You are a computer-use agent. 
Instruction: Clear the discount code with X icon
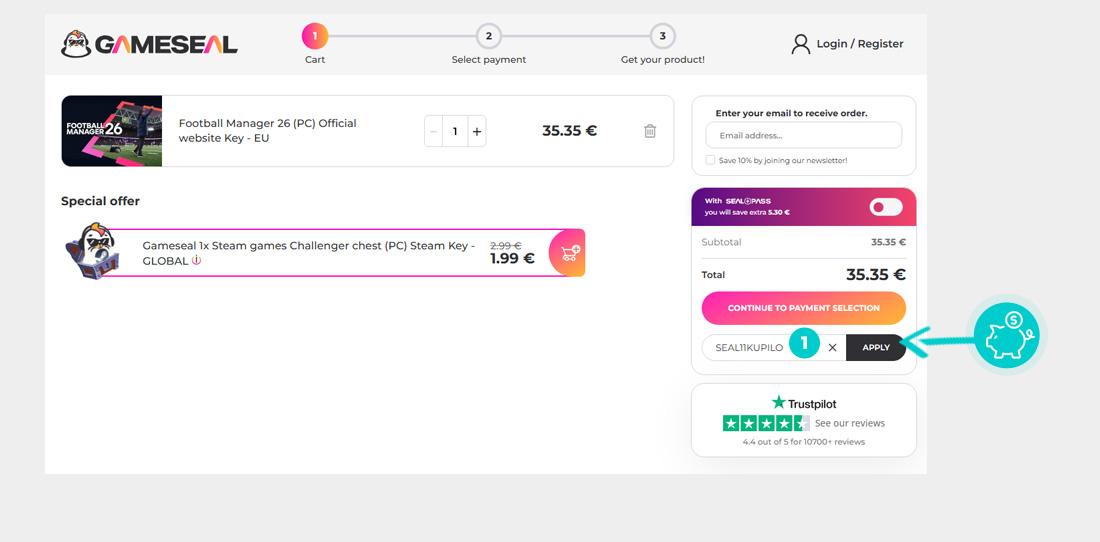(832, 348)
